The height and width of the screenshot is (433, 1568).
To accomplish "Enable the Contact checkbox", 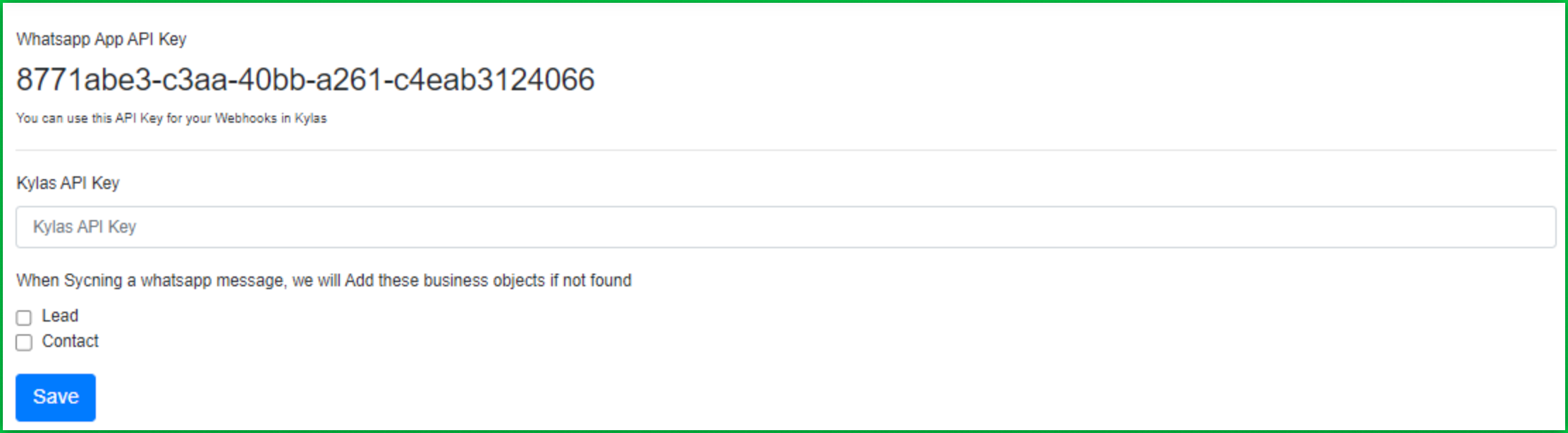I will click(x=24, y=343).
